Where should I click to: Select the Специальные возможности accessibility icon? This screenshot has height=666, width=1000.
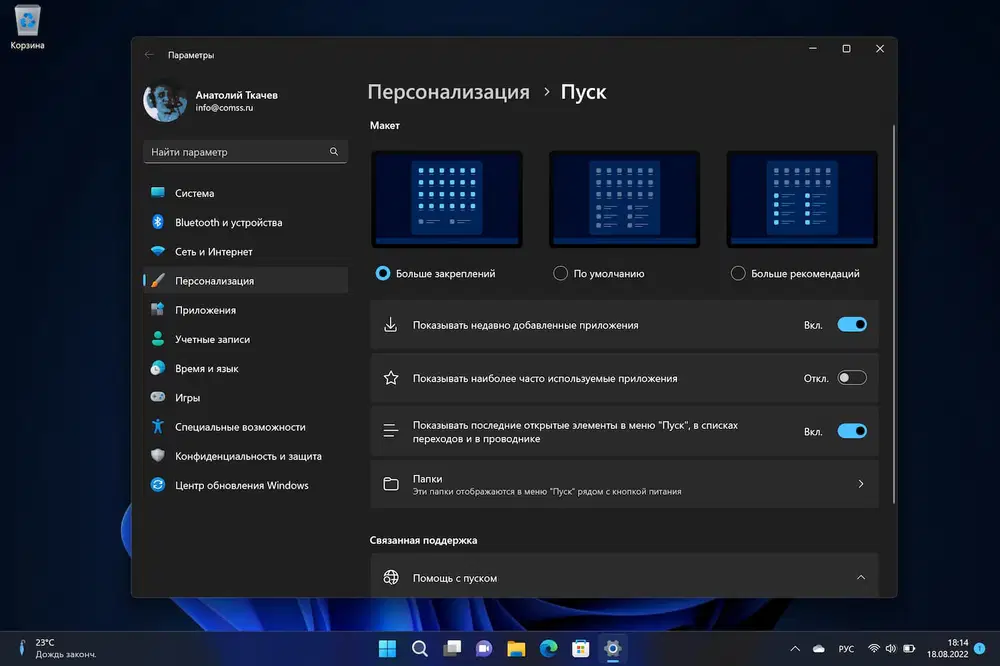157,427
